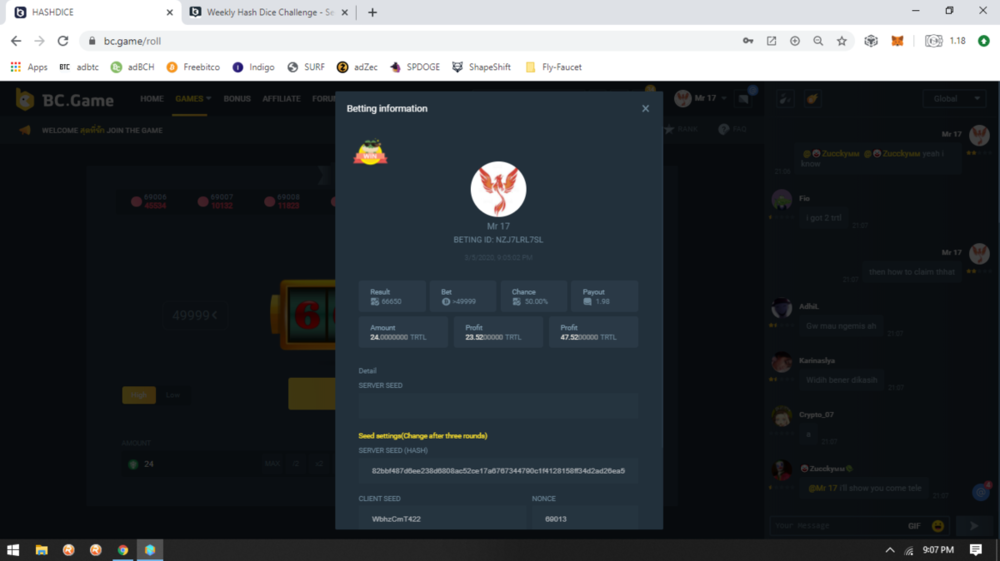This screenshot has width=1000, height=561.
Task: Open the AFFILIATE menu item
Action: tap(281, 99)
